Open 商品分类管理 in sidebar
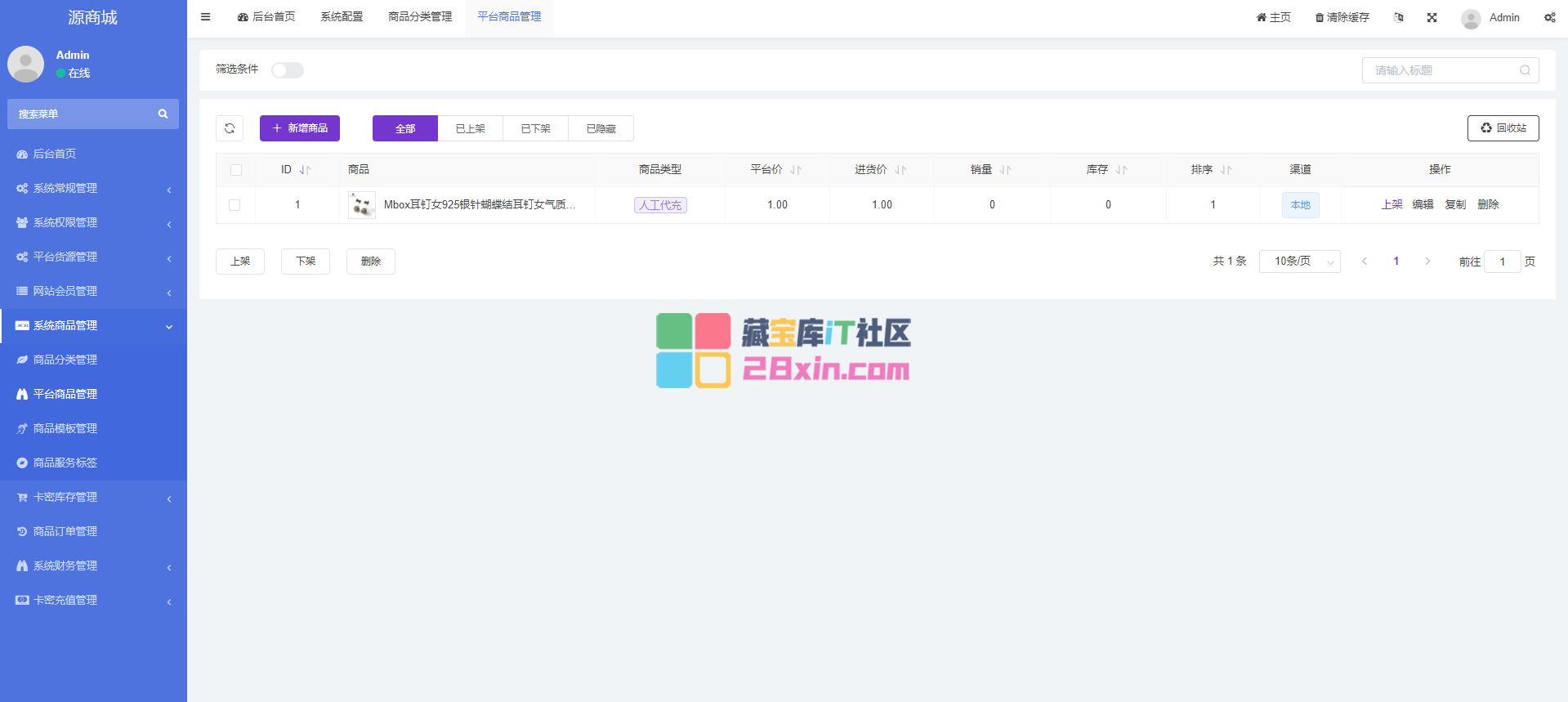 [93, 360]
